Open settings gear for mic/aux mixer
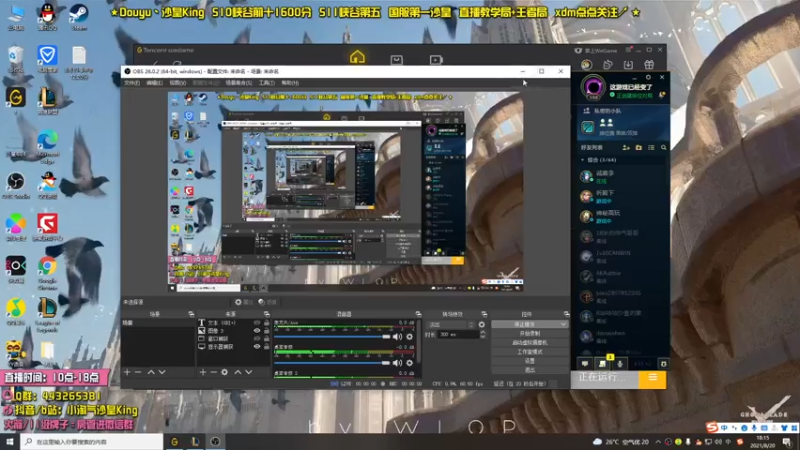Screen dimensions: 800x450 [409, 337]
